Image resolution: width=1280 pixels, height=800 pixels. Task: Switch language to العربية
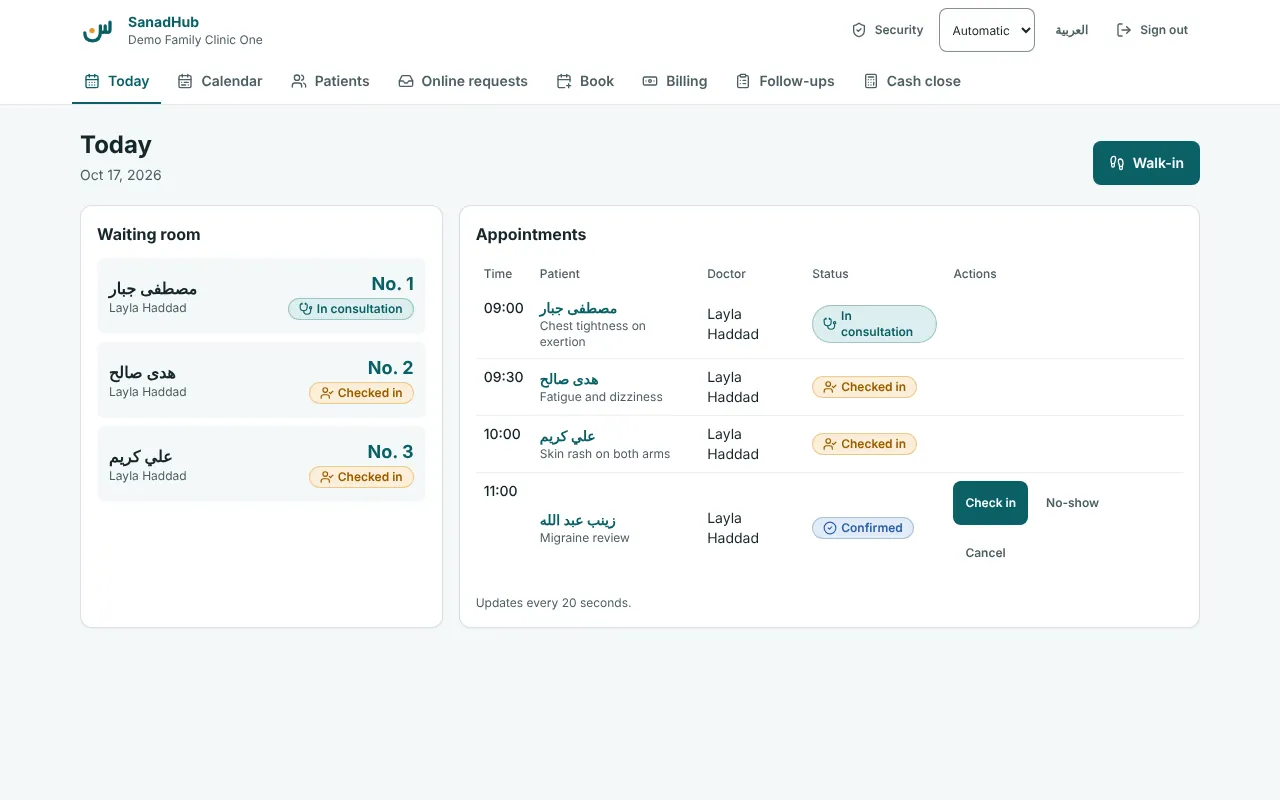coord(1072,30)
